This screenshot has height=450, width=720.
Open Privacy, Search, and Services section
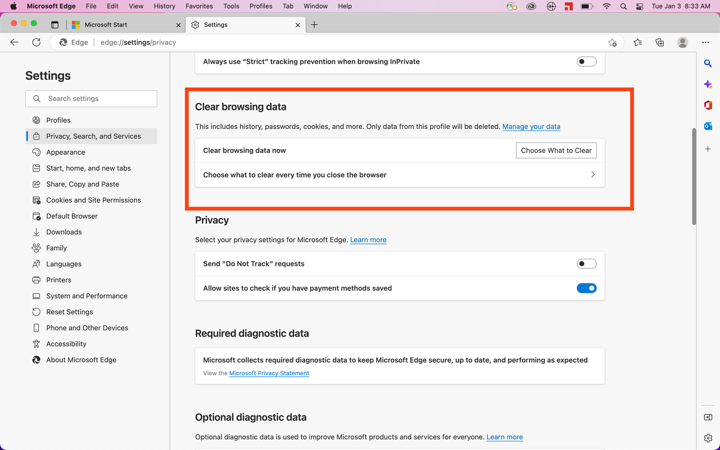(x=91, y=136)
